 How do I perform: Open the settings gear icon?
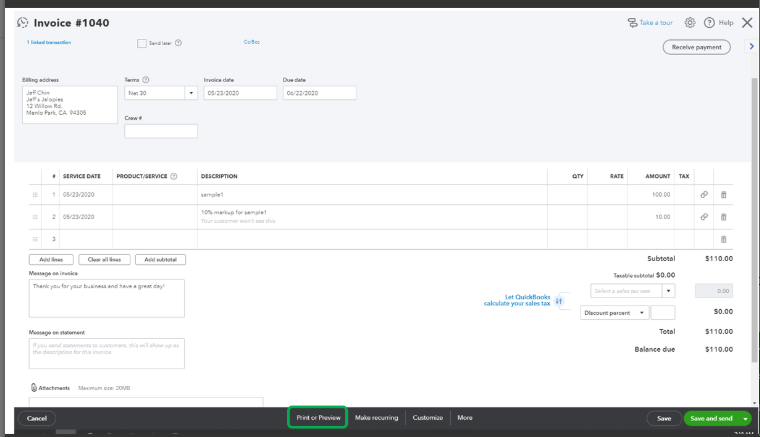(x=690, y=22)
